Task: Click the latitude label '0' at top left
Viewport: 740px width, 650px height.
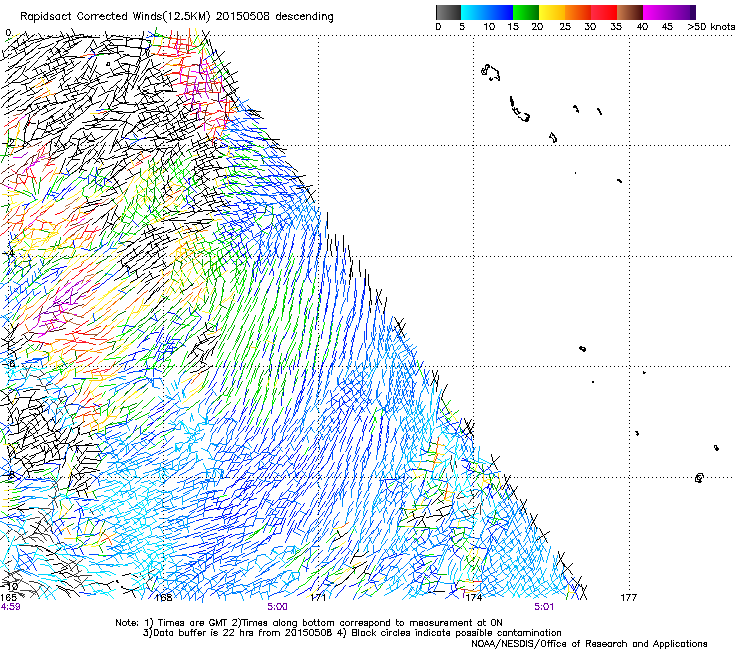Action: tap(8, 33)
